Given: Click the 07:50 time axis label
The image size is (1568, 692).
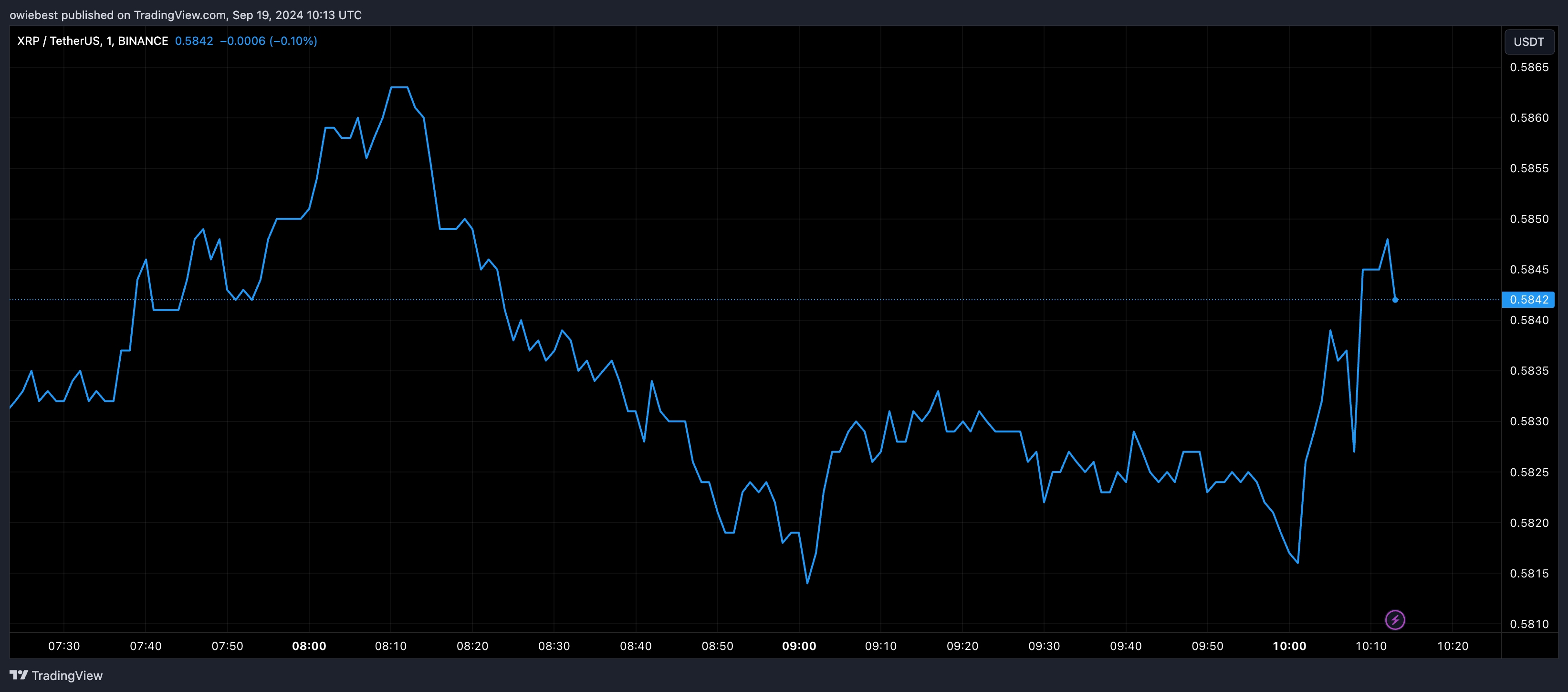Looking at the screenshot, I should 227,646.
